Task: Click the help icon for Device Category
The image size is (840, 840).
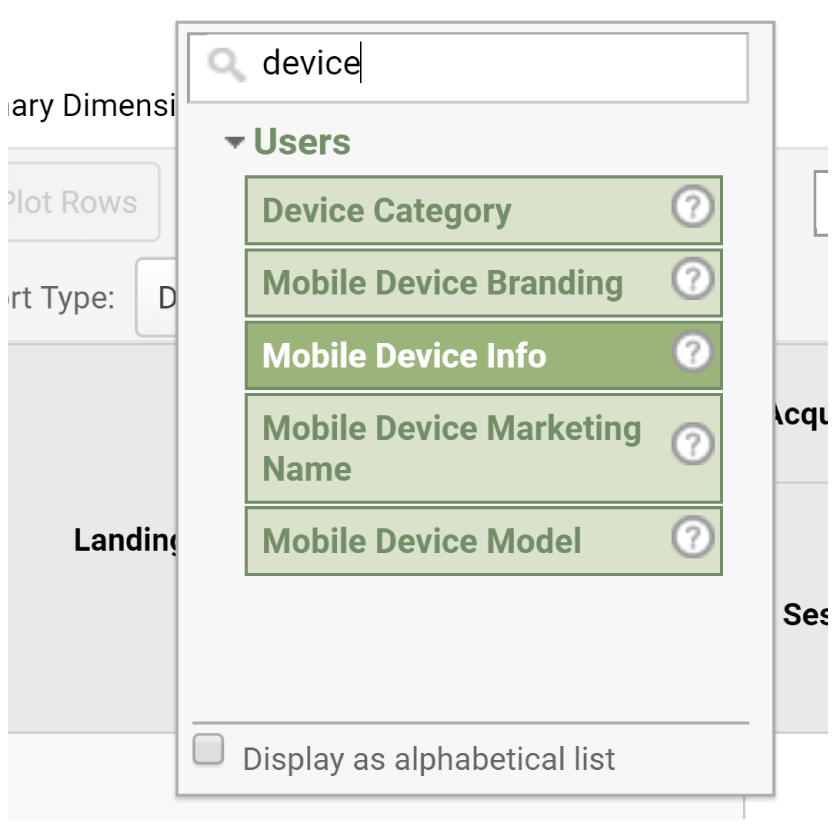Action: point(692,206)
